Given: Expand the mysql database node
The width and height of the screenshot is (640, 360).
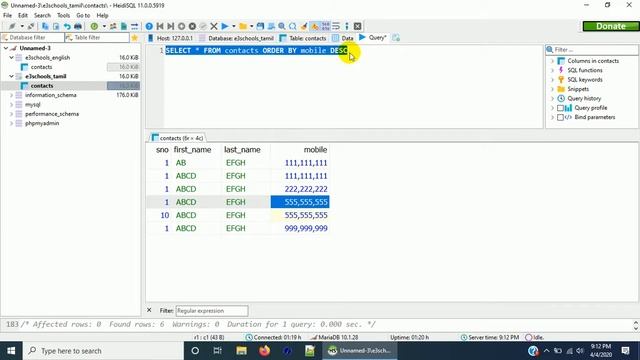Looking at the screenshot, I should 12,104.
